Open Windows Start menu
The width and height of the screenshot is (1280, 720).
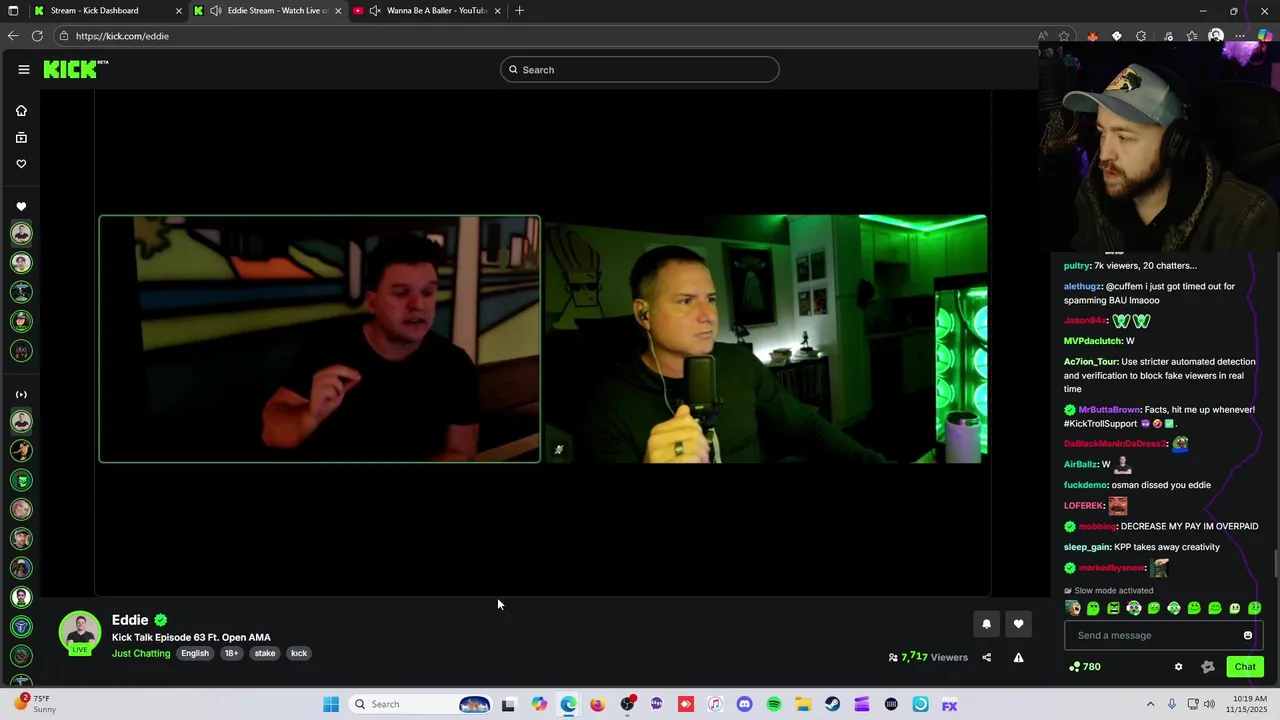331,704
